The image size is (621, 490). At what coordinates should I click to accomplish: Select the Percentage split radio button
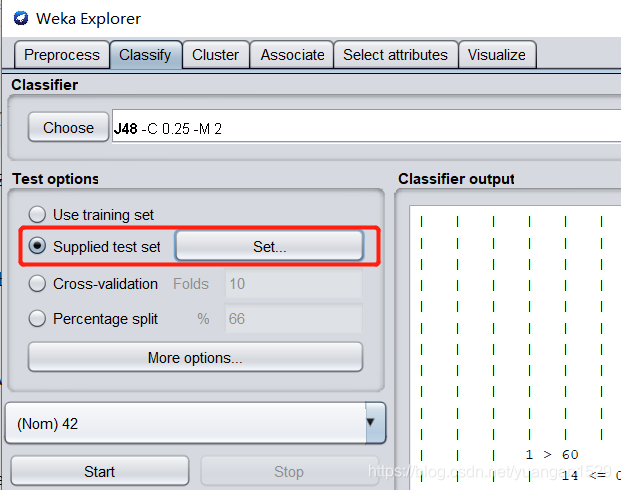point(37,318)
